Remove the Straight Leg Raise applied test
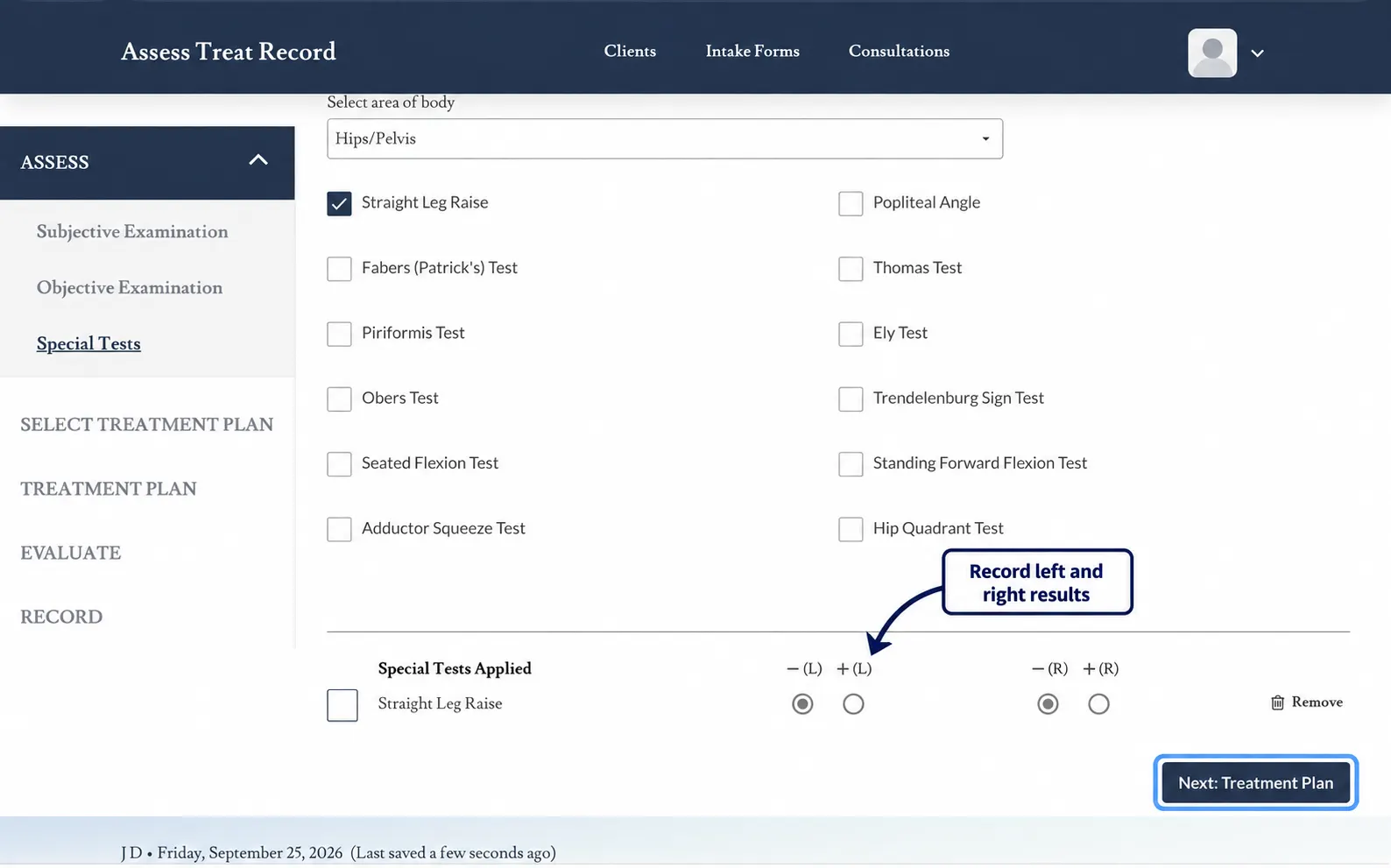The height and width of the screenshot is (868, 1391). click(x=1307, y=702)
